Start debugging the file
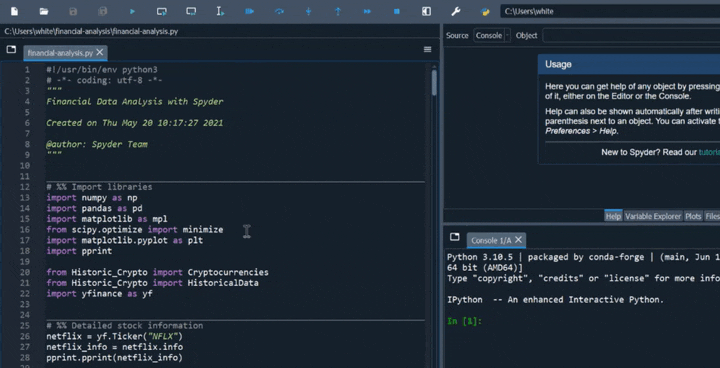Viewport: 720px width, 368px height. pos(250,11)
